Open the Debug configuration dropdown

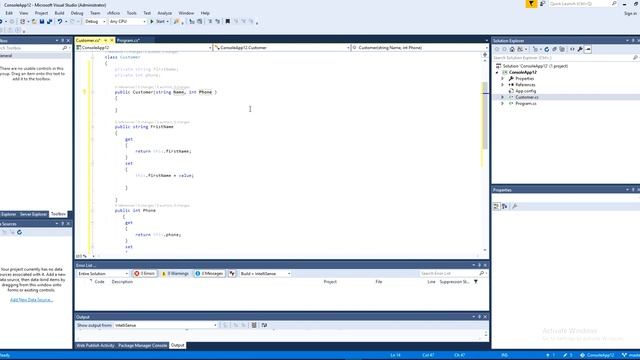tap(95, 21)
